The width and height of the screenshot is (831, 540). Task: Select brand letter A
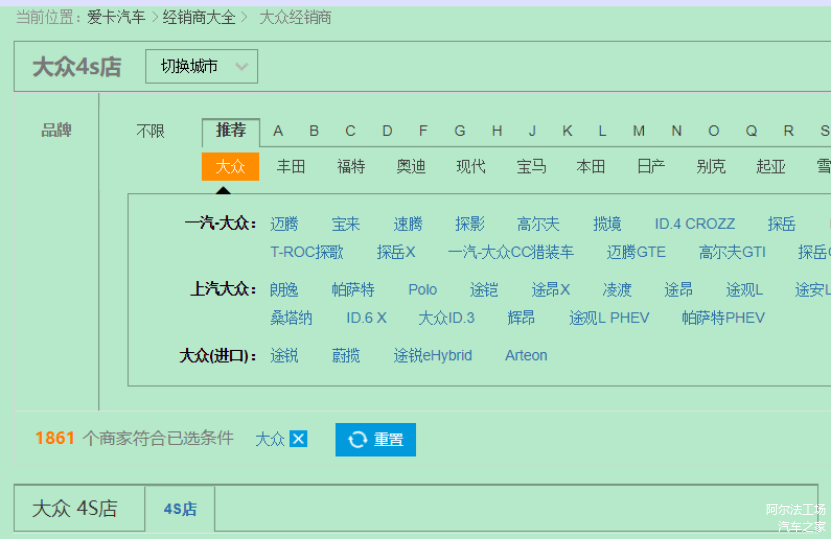click(278, 131)
